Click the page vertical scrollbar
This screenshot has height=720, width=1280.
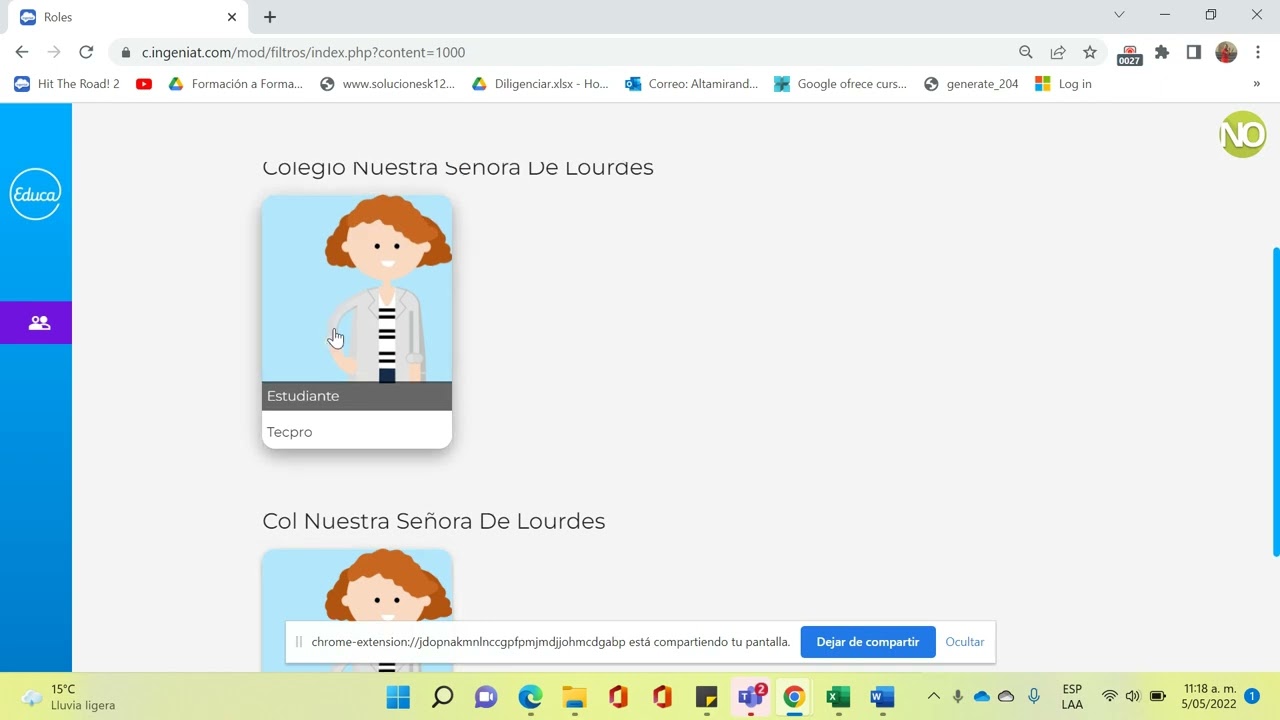(1275, 401)
